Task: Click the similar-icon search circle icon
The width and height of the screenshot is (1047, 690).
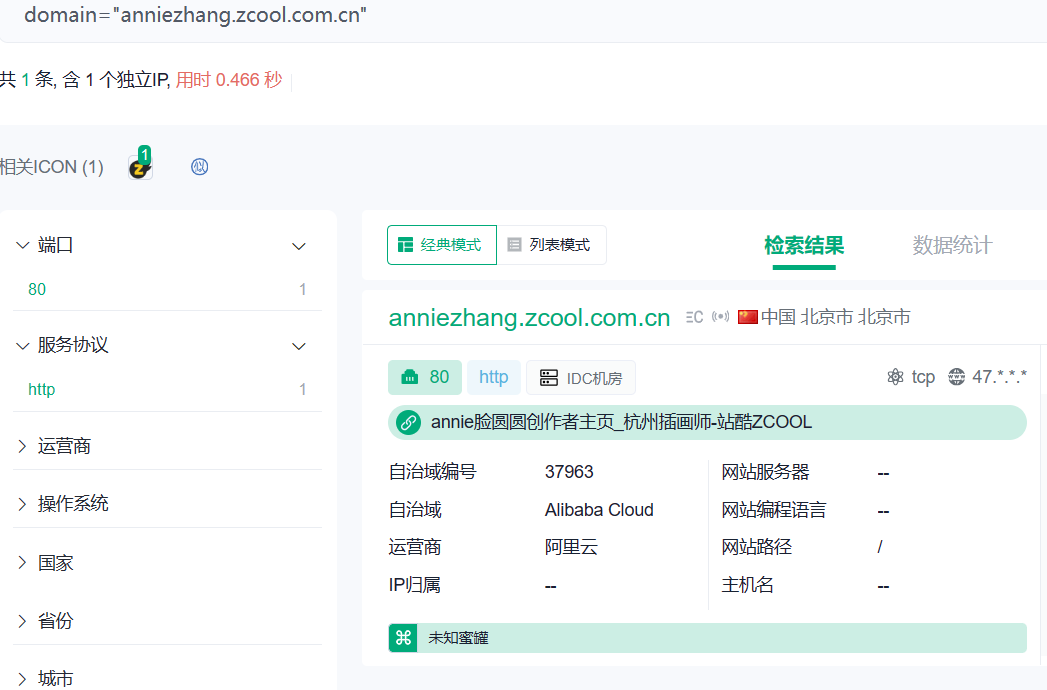Action: pos(200,166)
